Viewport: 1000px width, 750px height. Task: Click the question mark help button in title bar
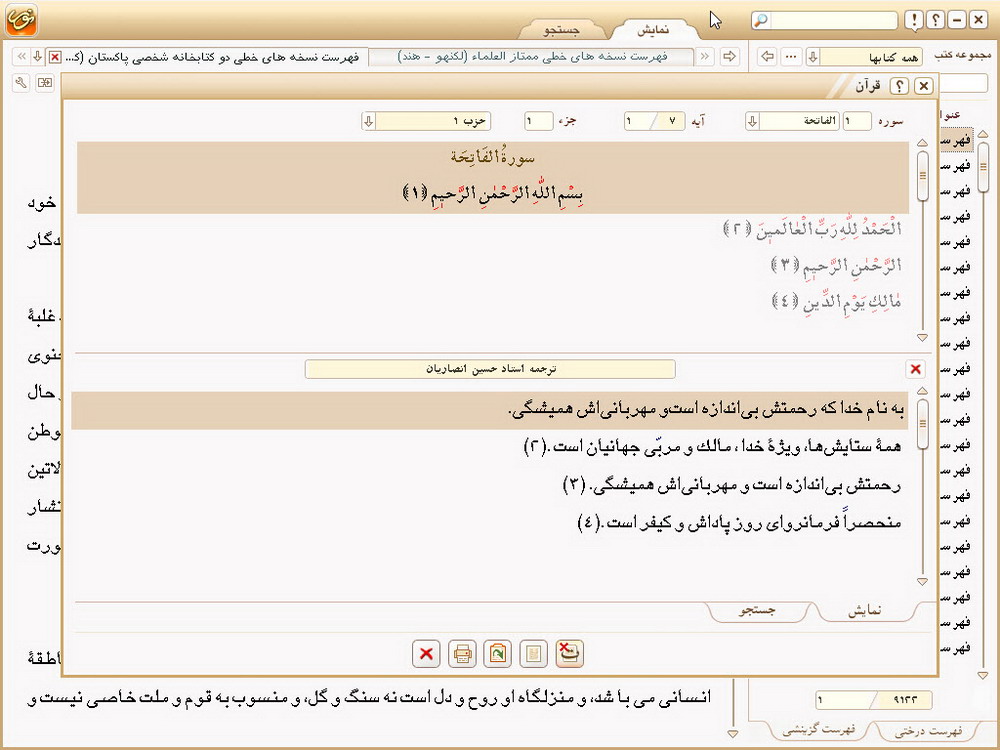(936, 20)
